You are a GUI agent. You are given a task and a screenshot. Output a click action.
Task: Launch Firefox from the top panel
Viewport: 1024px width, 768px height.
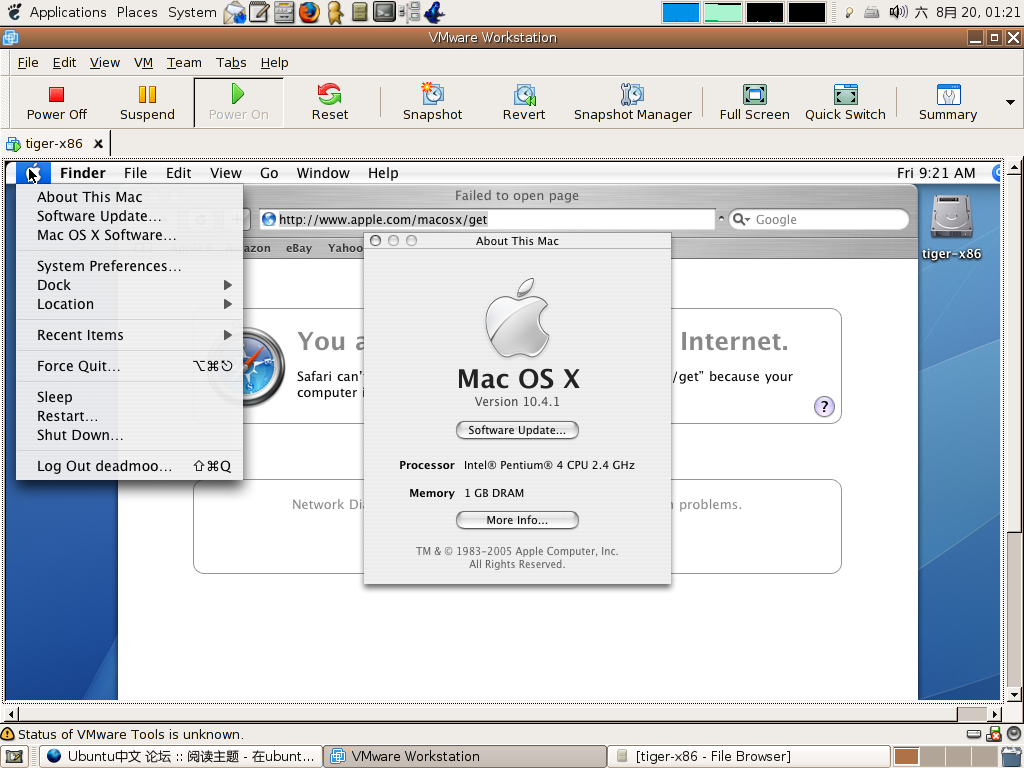(x=310, y=12)
